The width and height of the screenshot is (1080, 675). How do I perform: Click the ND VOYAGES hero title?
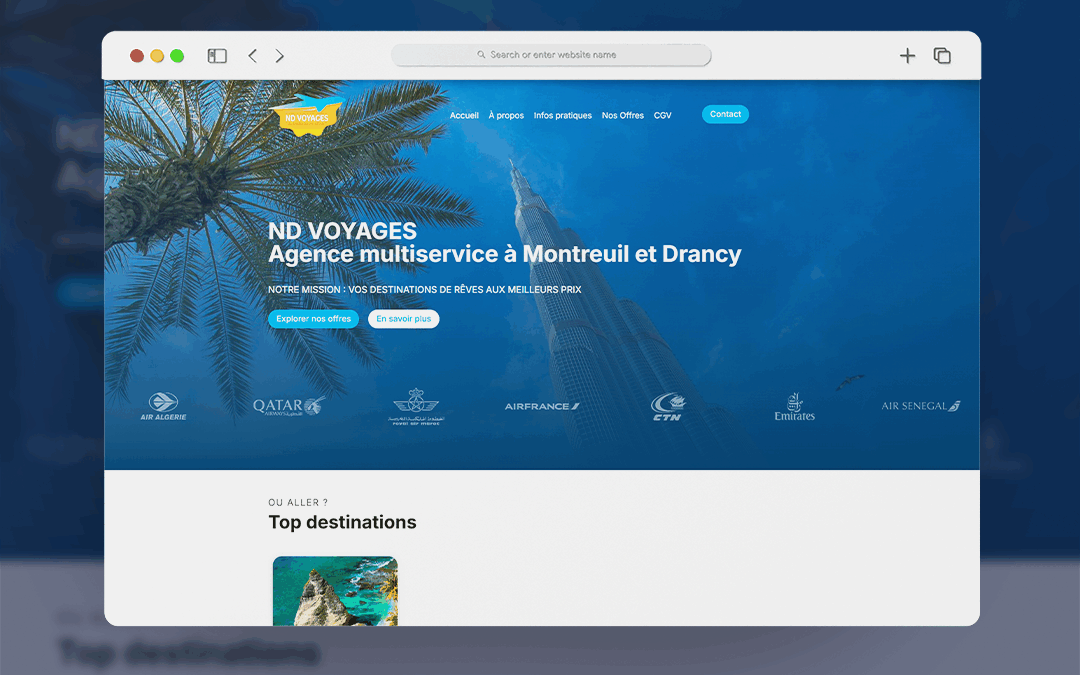[x=342, y=231]
